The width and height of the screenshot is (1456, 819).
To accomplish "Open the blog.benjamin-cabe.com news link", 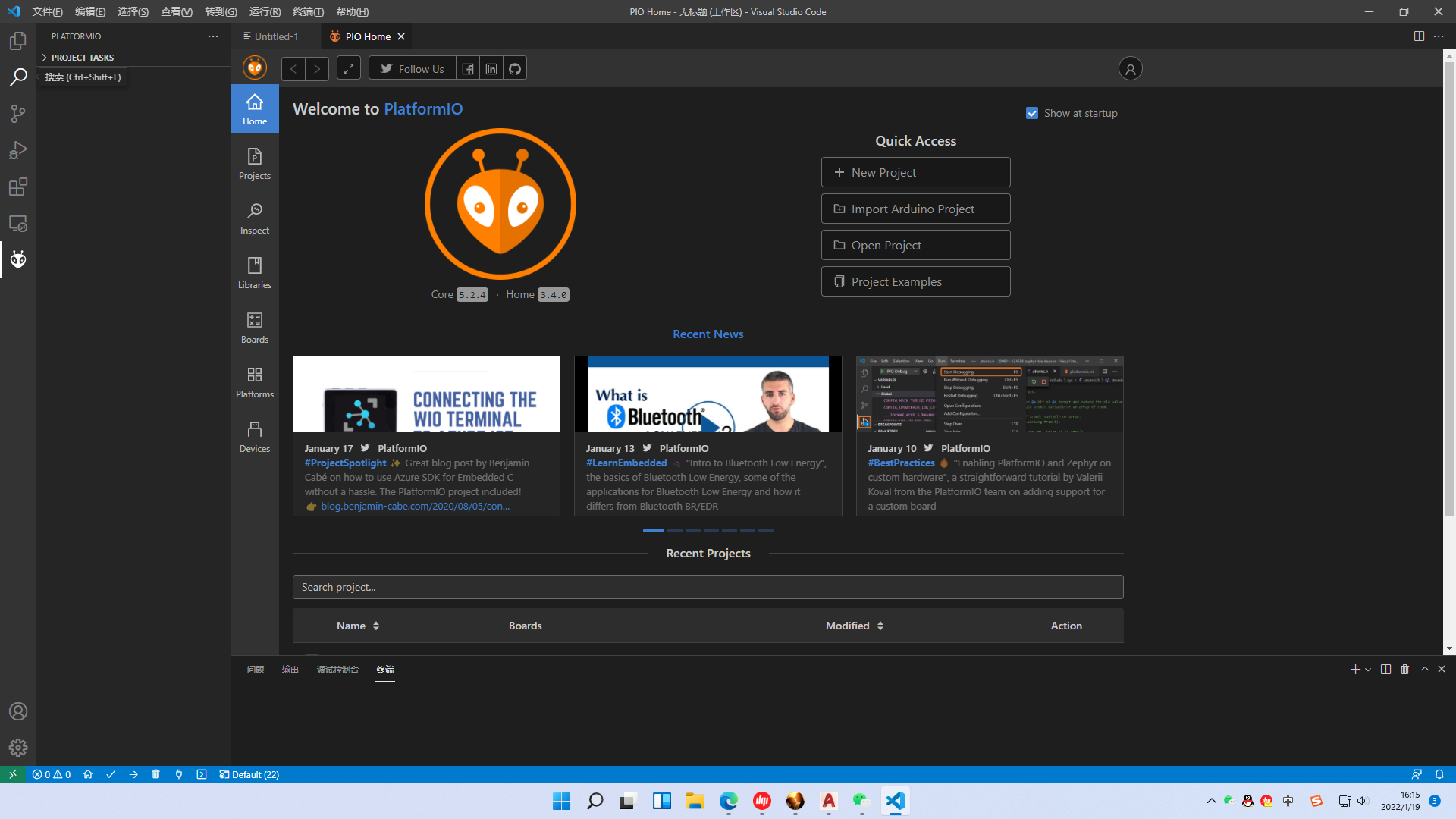I will point(415,506).
